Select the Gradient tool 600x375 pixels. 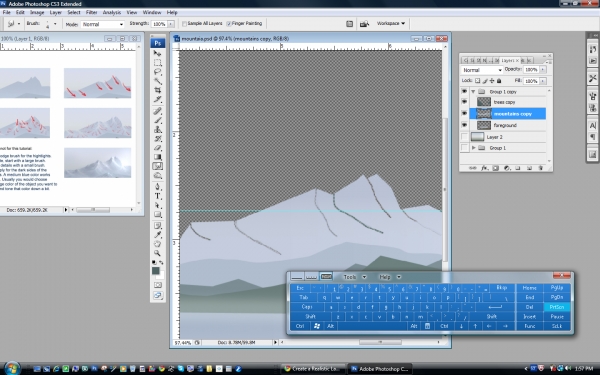[x=157, y=157]
